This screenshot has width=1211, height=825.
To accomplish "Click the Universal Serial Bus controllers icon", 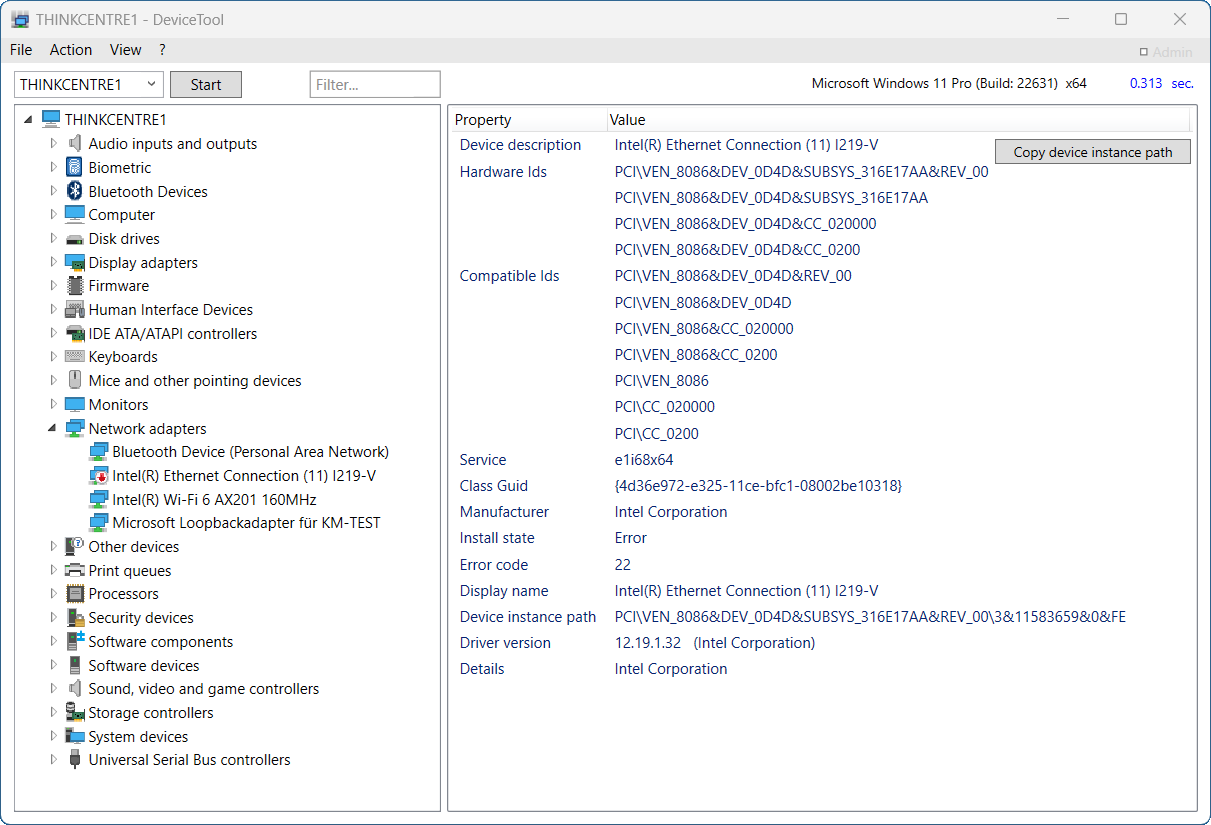I will click(x=74, y=760).
